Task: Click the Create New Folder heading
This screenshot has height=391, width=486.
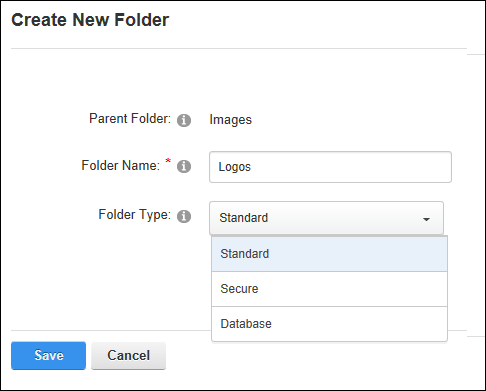Action: tap(90, 20)
